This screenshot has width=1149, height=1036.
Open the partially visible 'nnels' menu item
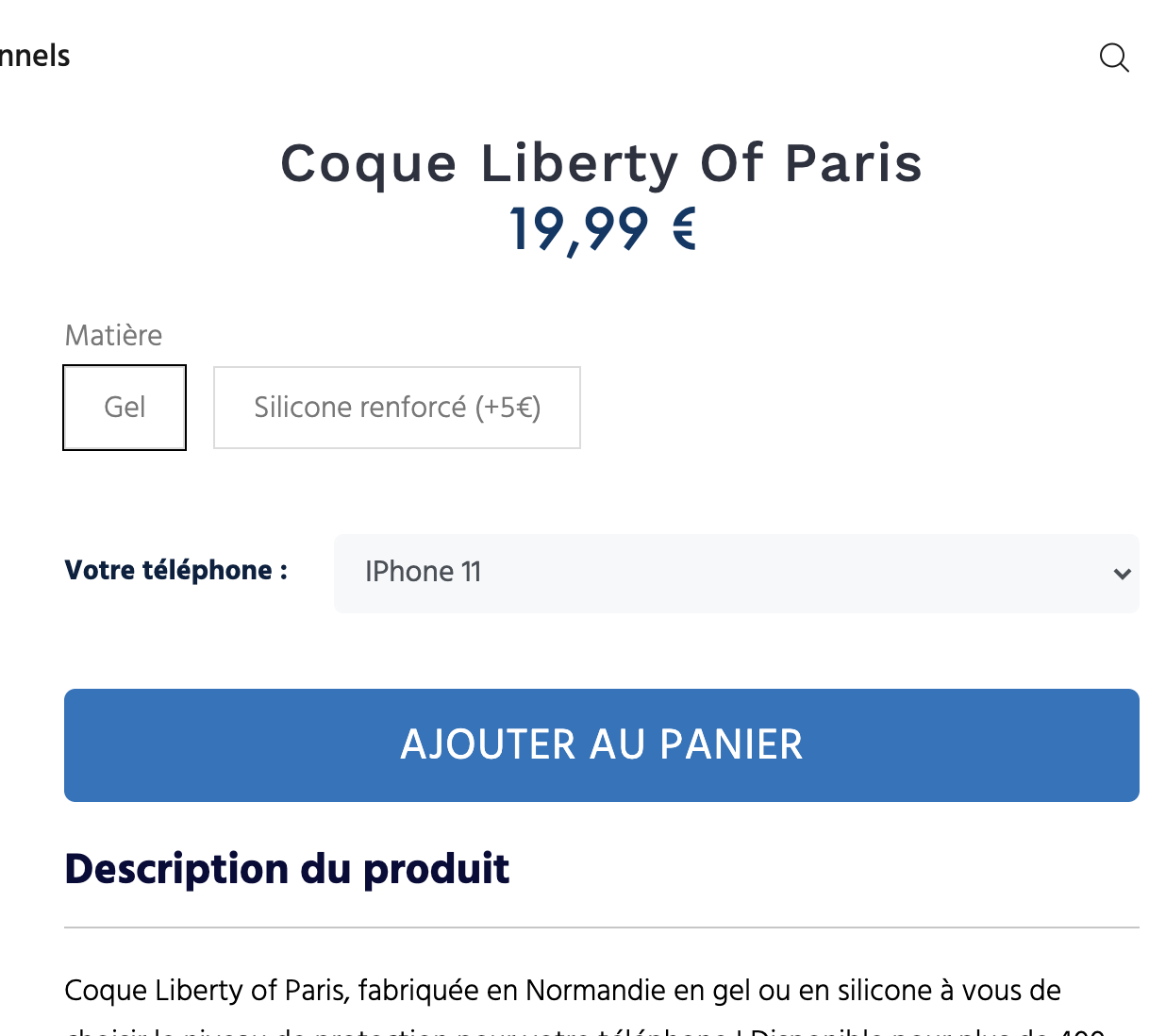pyautogui.click(x=35, y=56)
